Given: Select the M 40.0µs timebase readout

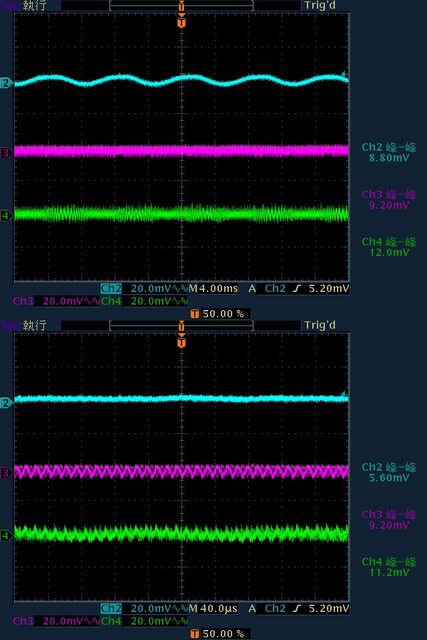Looking at the screenshot, I should (213, 609).
